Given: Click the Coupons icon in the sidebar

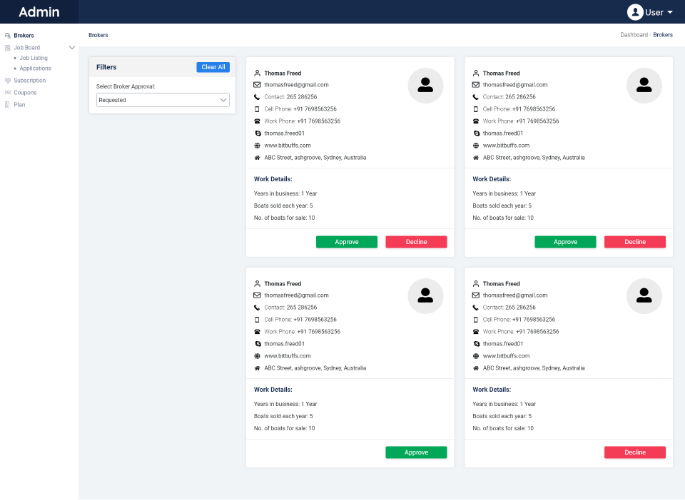Looking at the screenshot, I should pos(8,92).
